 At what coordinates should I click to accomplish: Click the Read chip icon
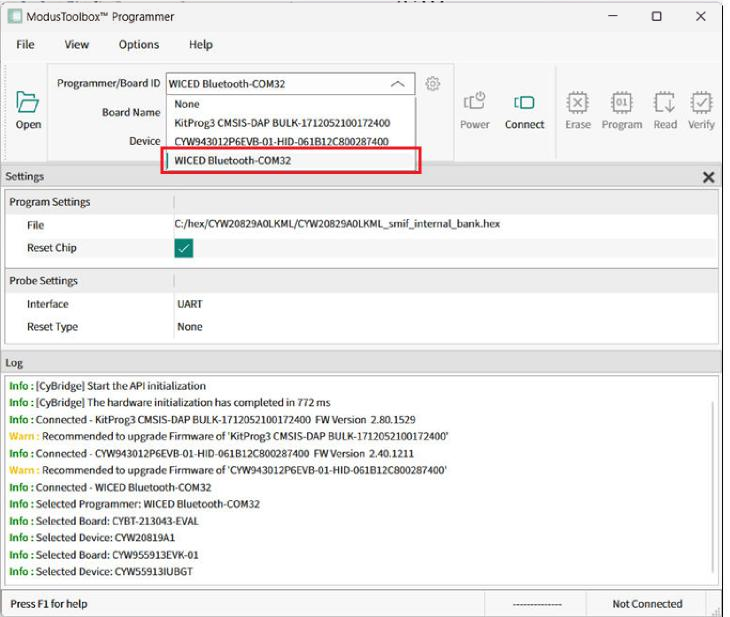point(665,110)
